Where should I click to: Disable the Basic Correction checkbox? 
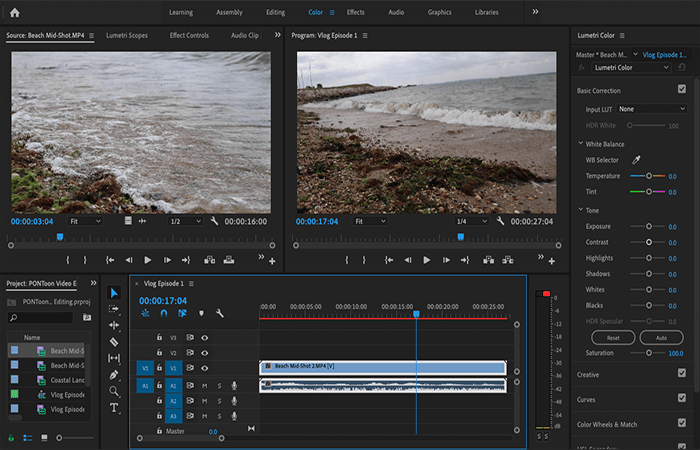(x=682, y=89)
